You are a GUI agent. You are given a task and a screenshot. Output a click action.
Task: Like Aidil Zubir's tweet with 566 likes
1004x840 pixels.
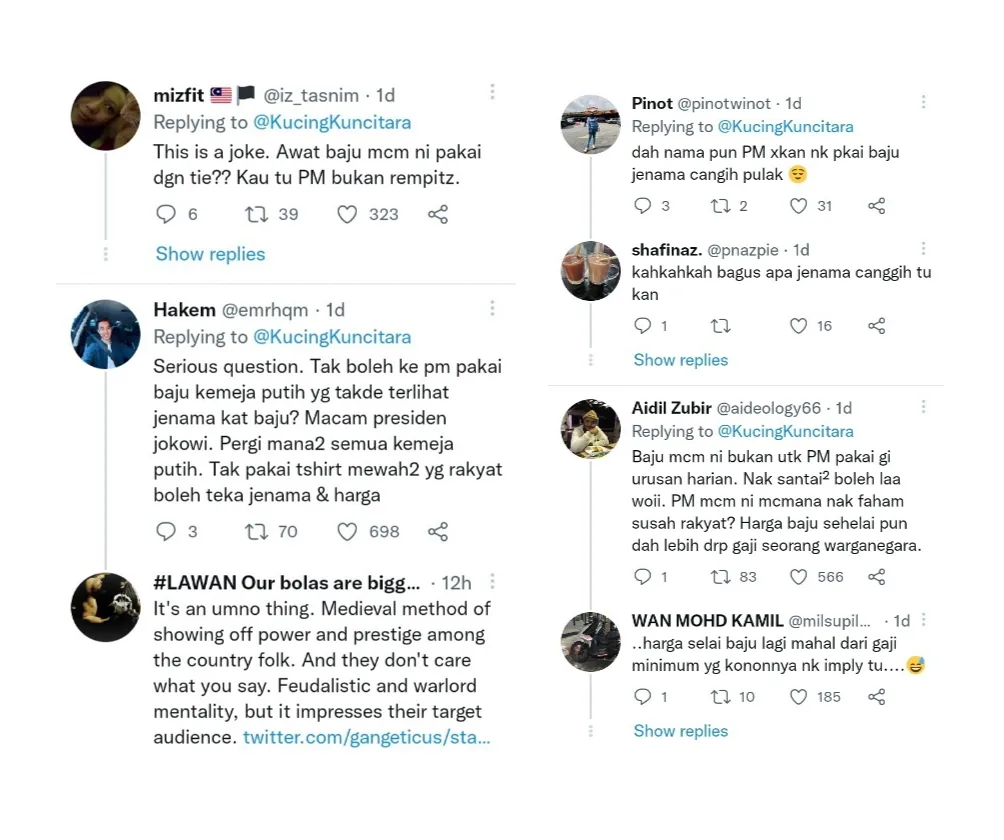coord(798,577)
